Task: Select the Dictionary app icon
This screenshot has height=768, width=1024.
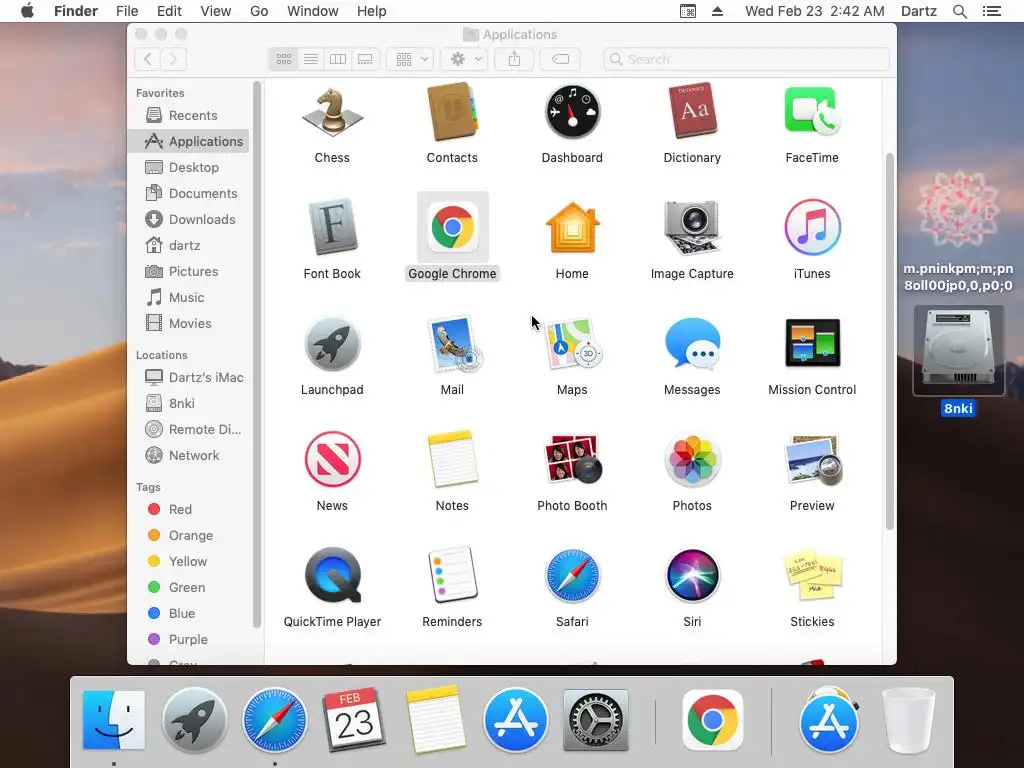Action: (x=692, y=112)
